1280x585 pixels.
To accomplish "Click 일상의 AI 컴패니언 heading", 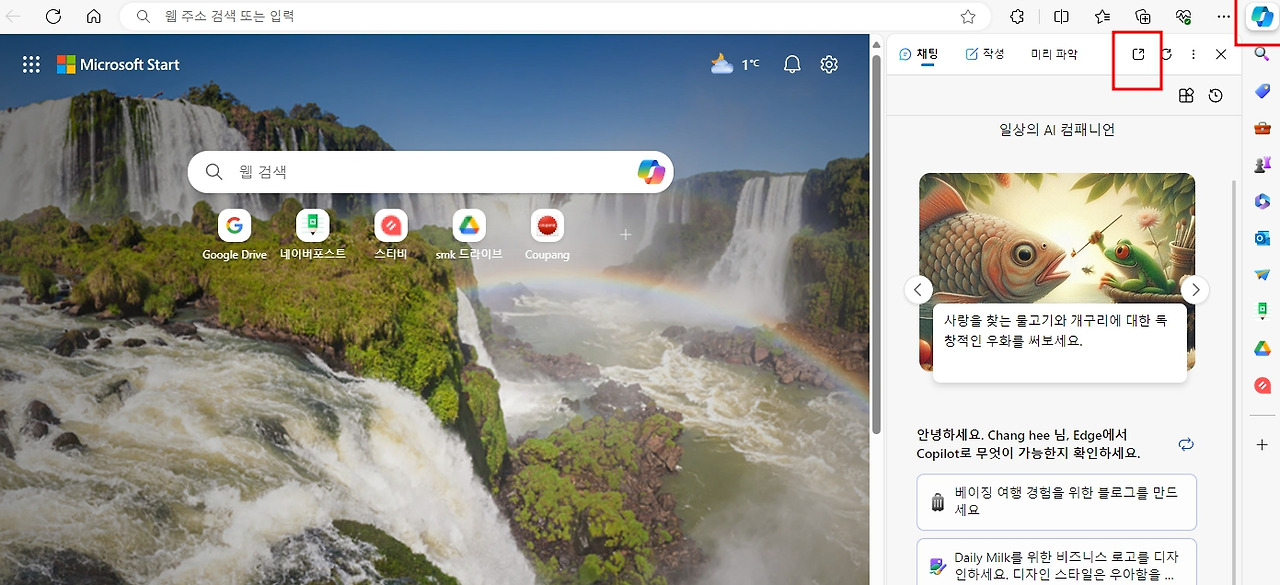I will (1057, 130).
